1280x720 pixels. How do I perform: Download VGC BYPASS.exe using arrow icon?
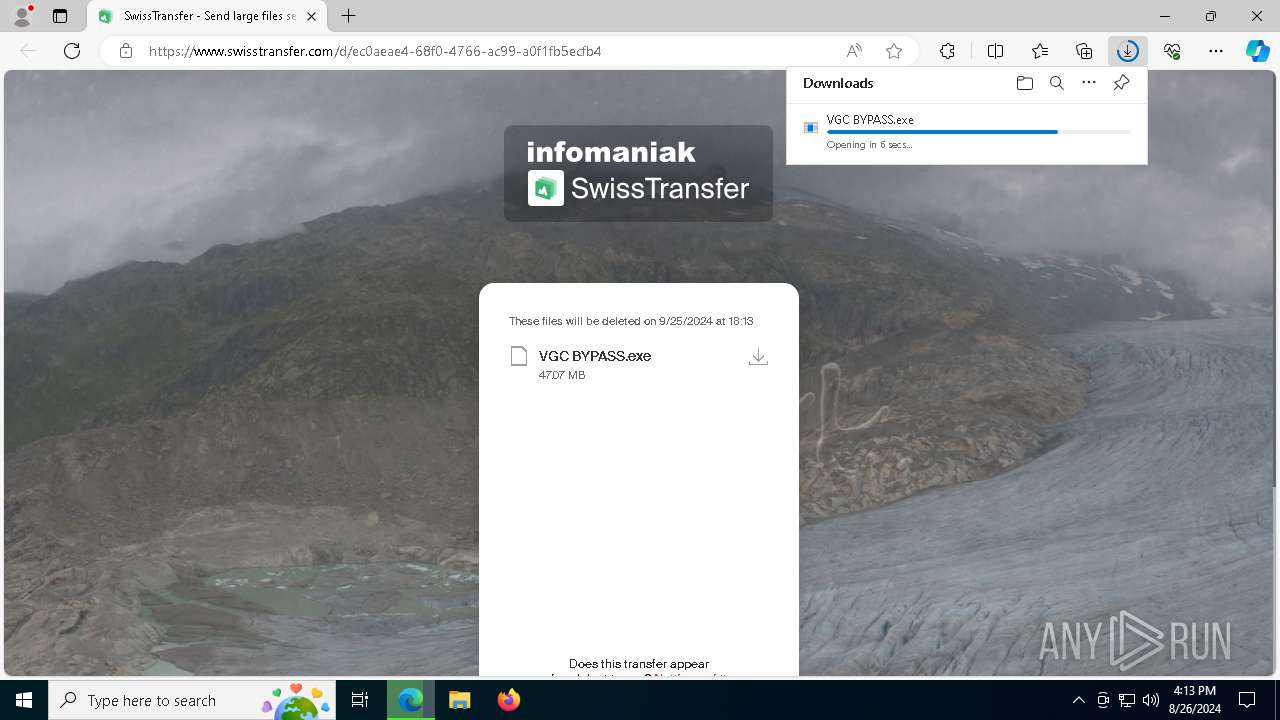(x=758, y=356)
